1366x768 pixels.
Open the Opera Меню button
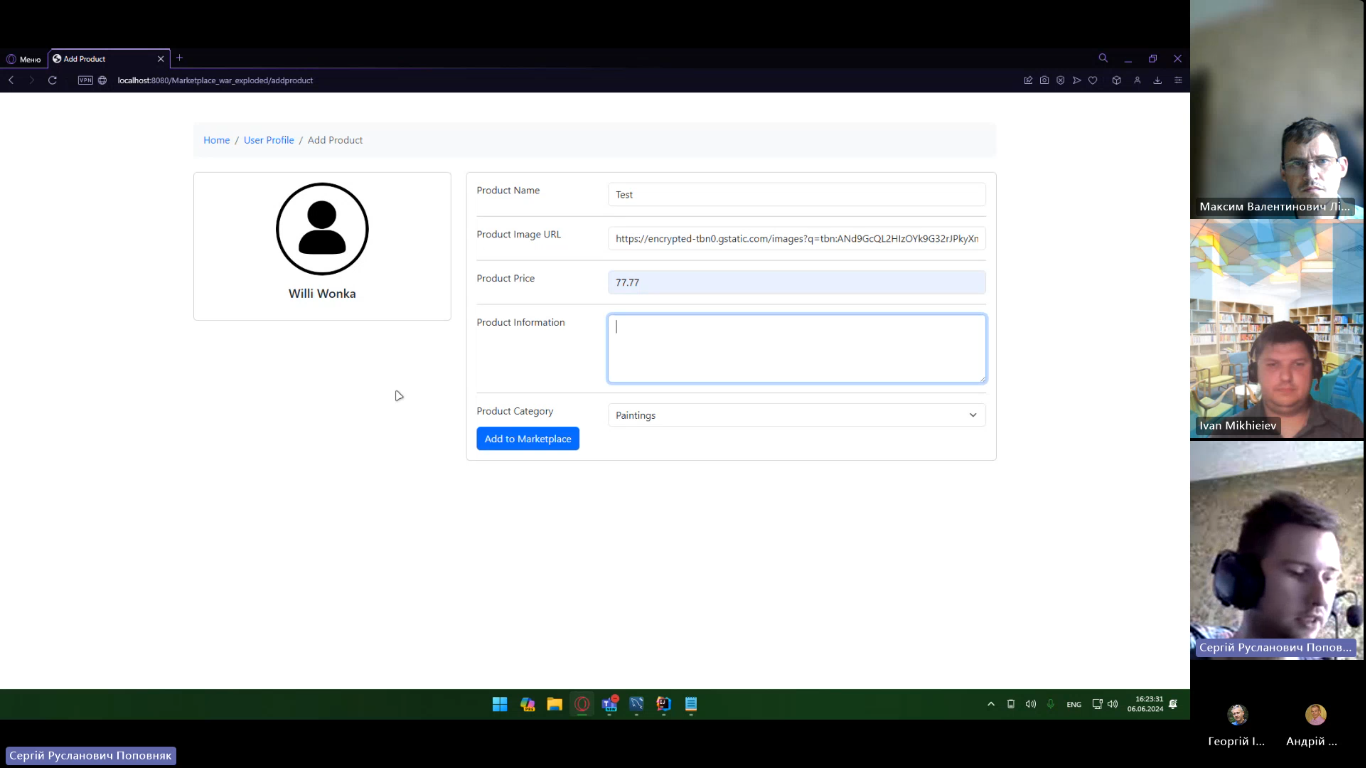click(24, 59)
